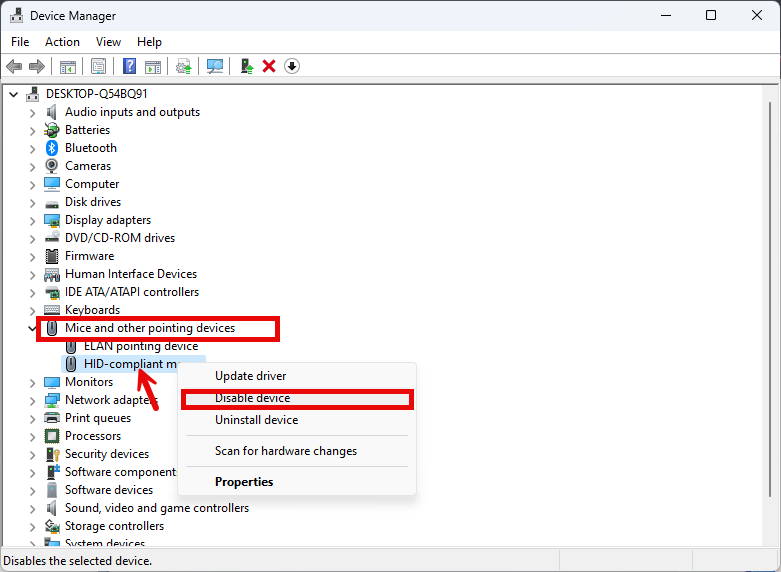The height and width of the screenshot is (572, 781).
Task: Collapse Mice and other pointing devices
Action: (32, 328)
